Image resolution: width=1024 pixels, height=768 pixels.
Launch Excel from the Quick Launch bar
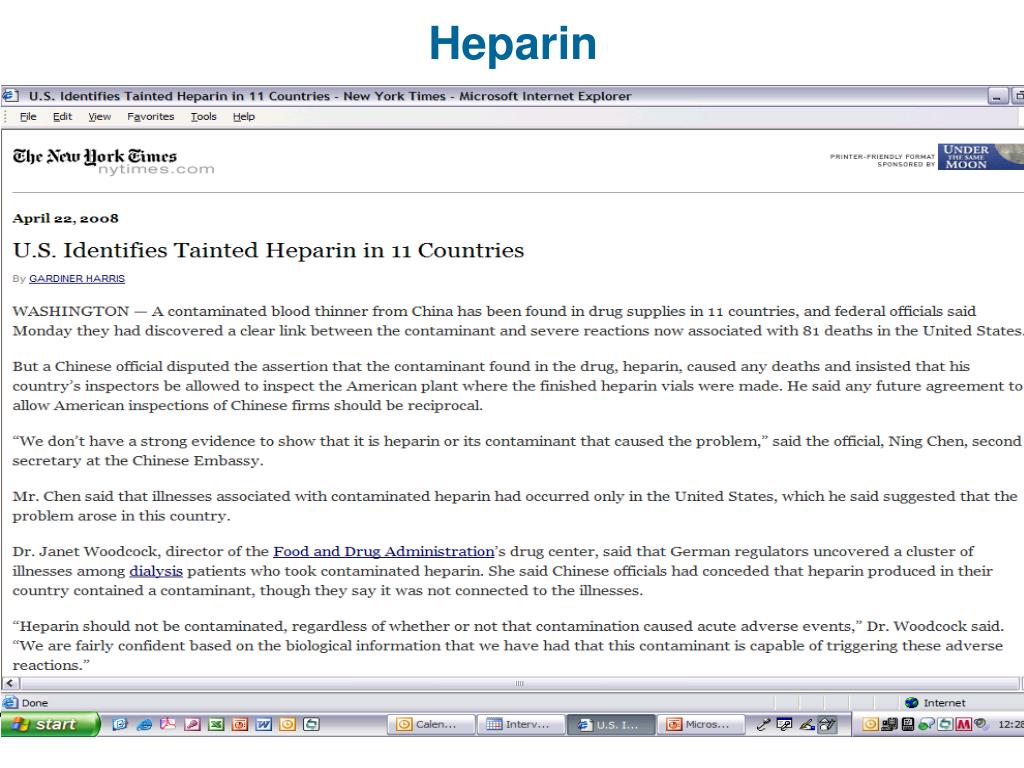tap(216, 724)
